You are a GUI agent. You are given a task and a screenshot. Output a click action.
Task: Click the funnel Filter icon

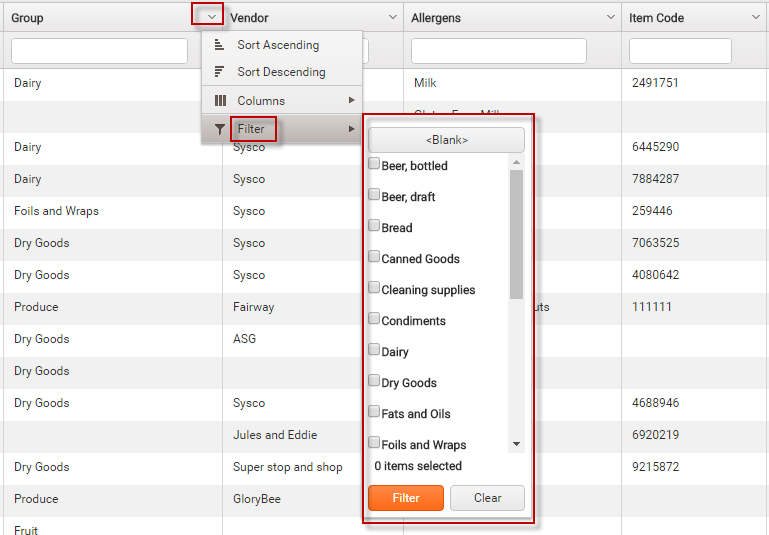pyautogui.click(x=220, y=129)
